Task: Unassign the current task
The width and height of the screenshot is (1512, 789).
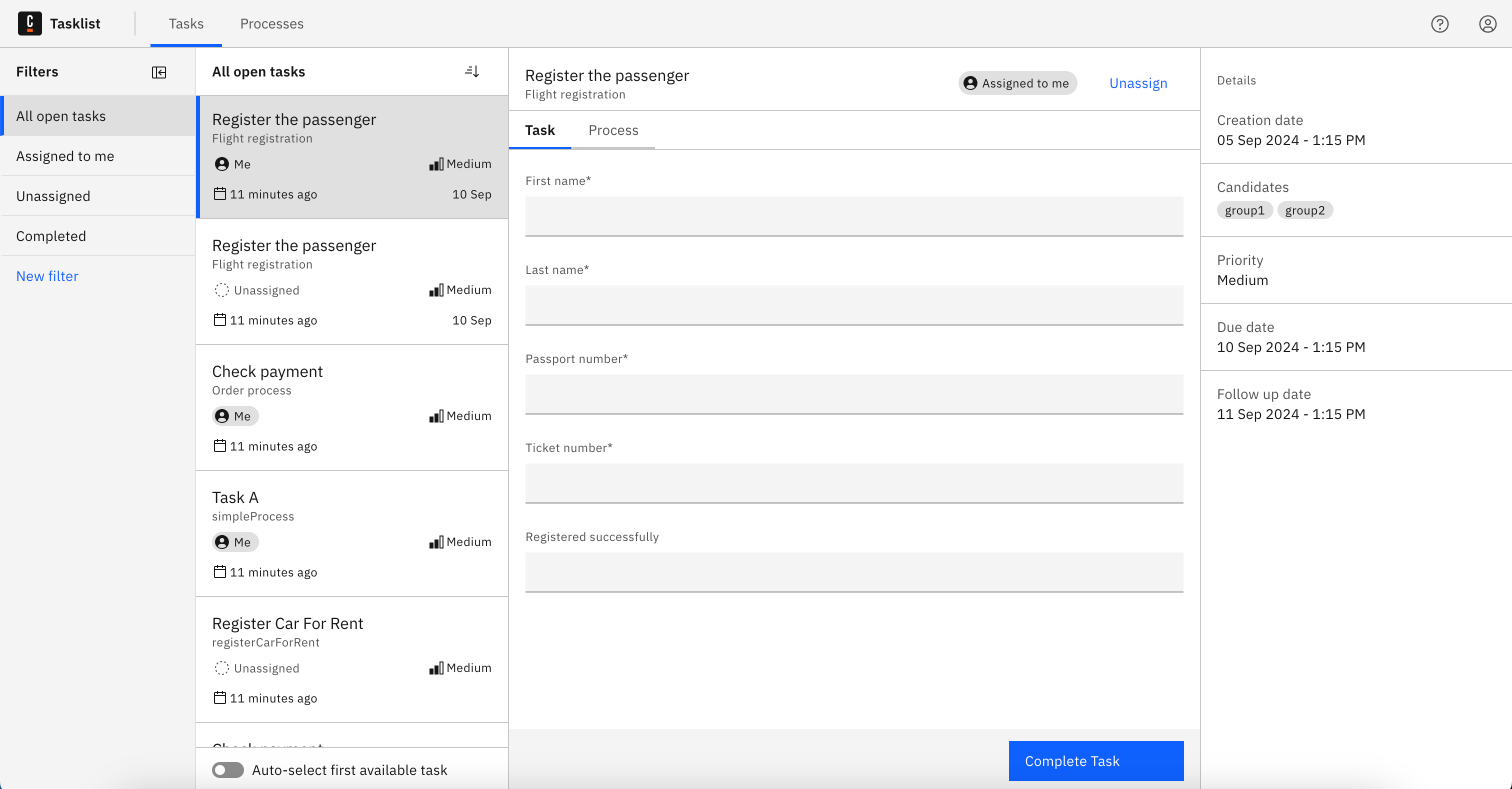Action: (x=1138, y=83)
